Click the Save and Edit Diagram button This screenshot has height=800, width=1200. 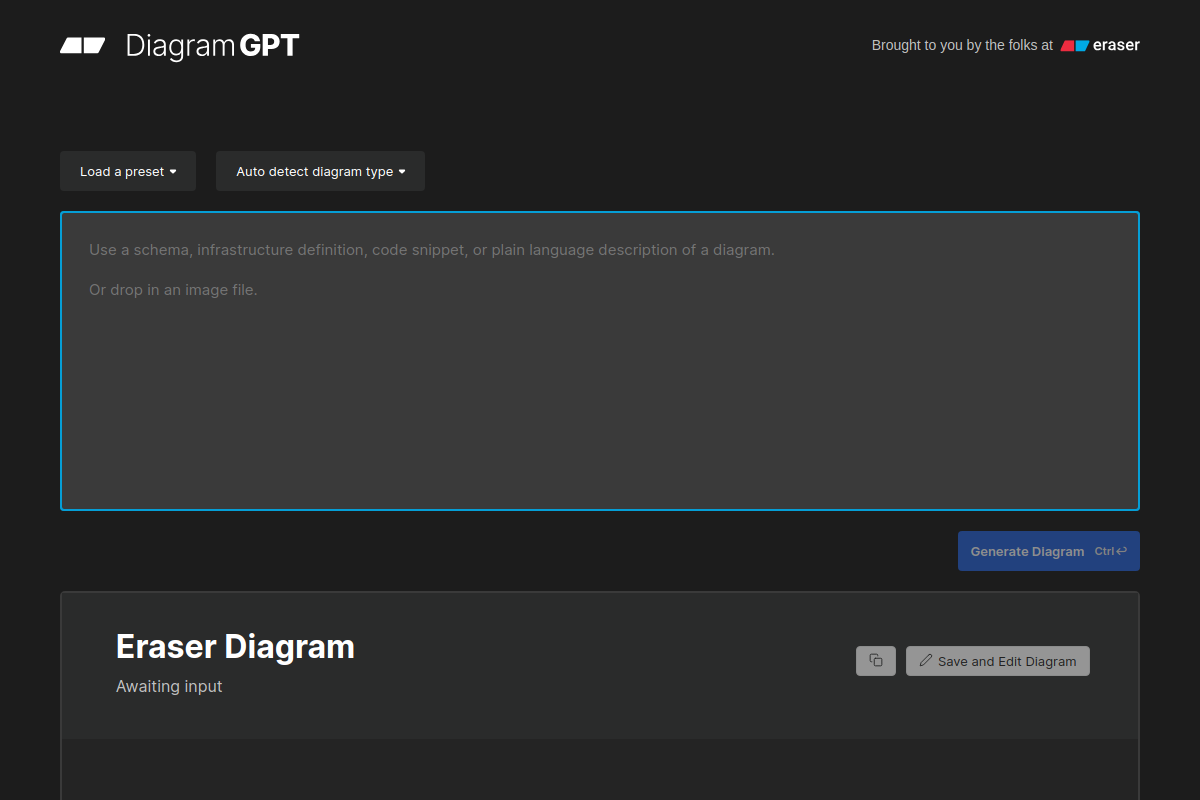click(998, 661)
